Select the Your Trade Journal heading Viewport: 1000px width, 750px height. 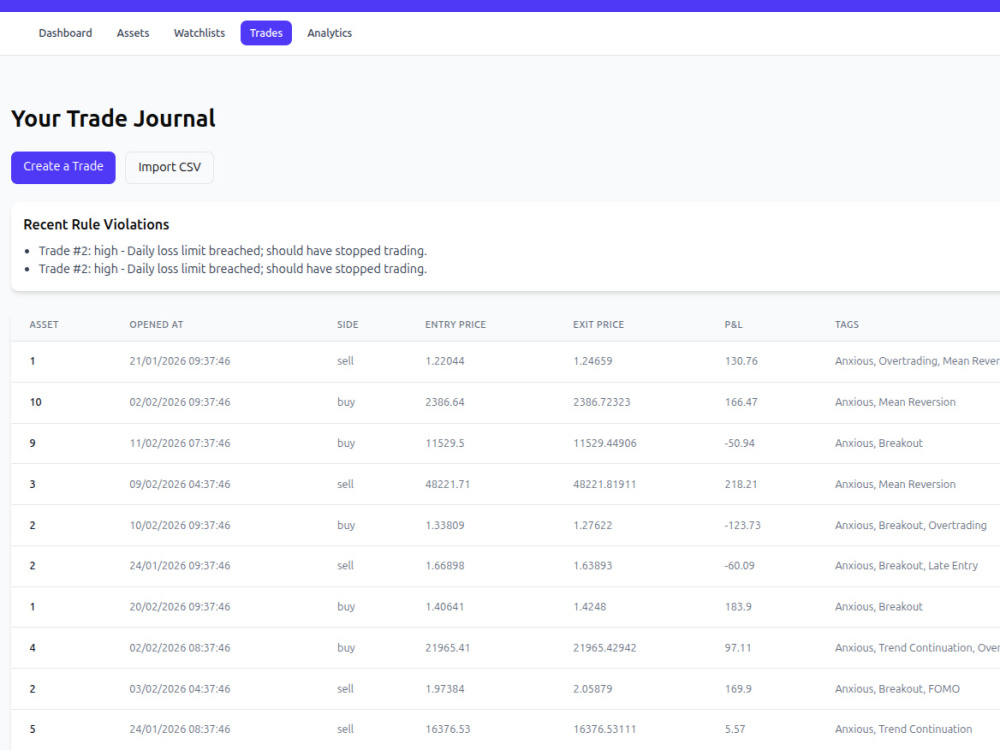pyautogui.click(x=114, y=119)
